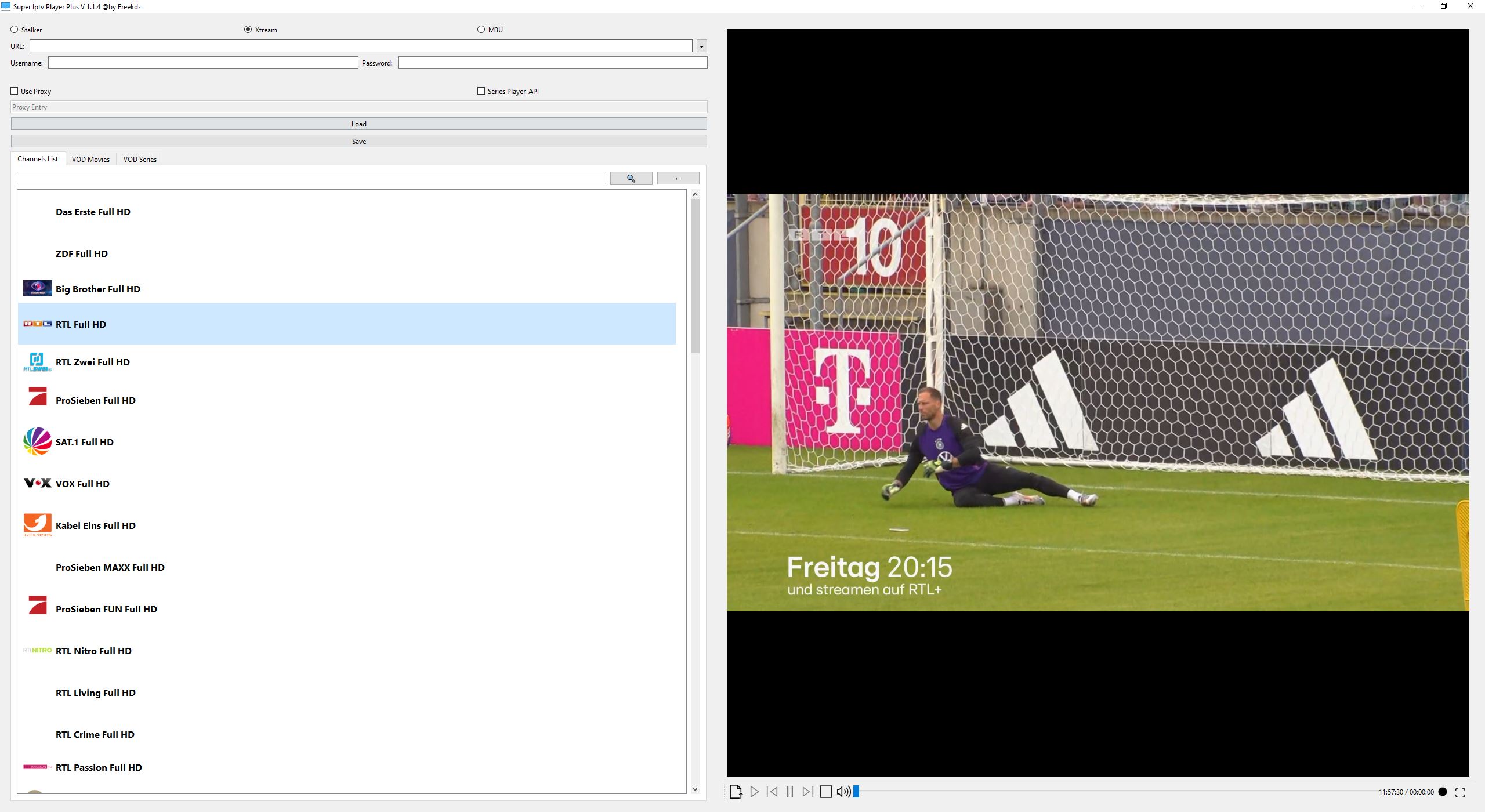This screenshot has height=812, width=1485.
Task: Skip to the previous channel
Action: tap(772, 792)
